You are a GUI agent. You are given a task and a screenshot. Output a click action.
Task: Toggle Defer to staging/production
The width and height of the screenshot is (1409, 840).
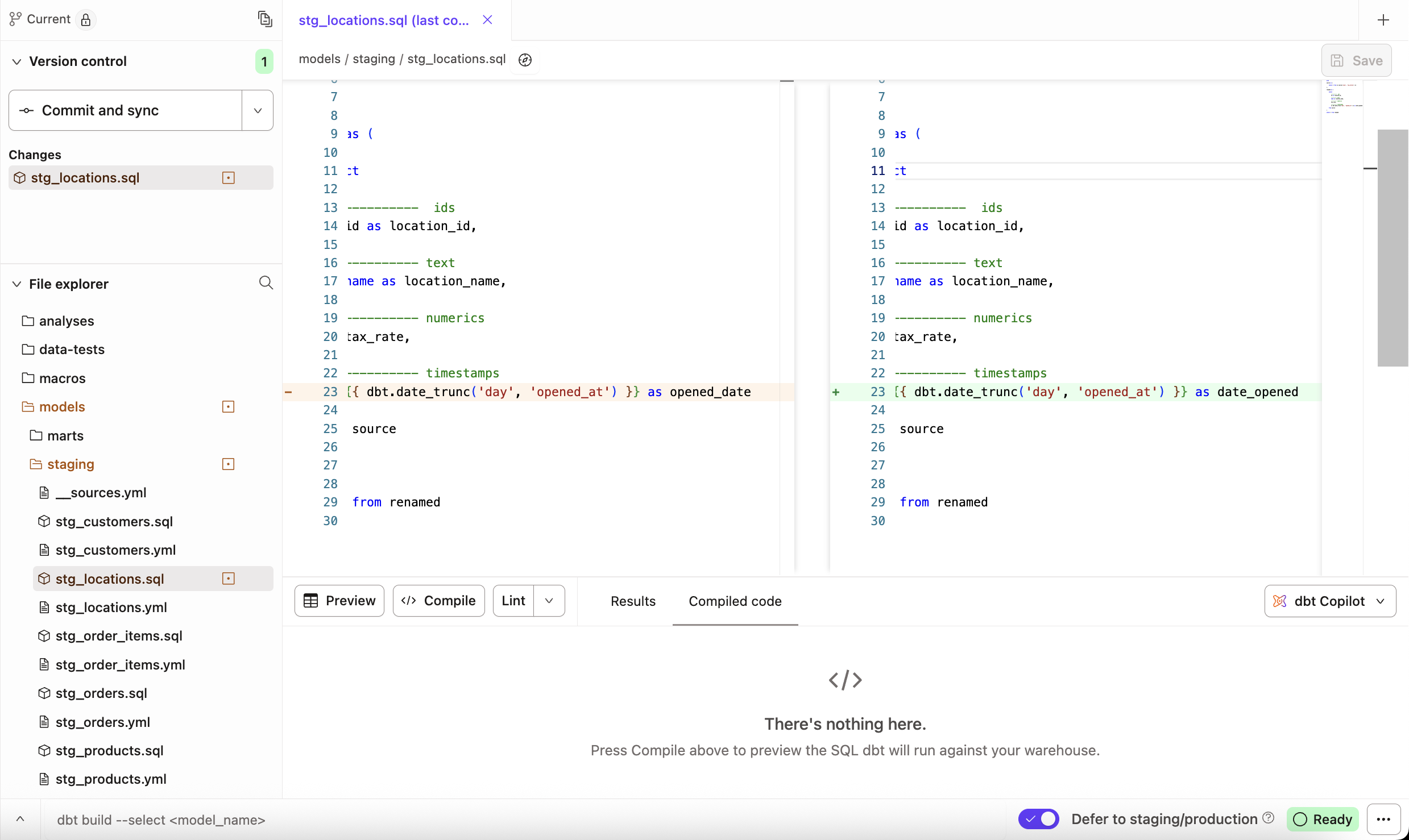coord(1038,819)
